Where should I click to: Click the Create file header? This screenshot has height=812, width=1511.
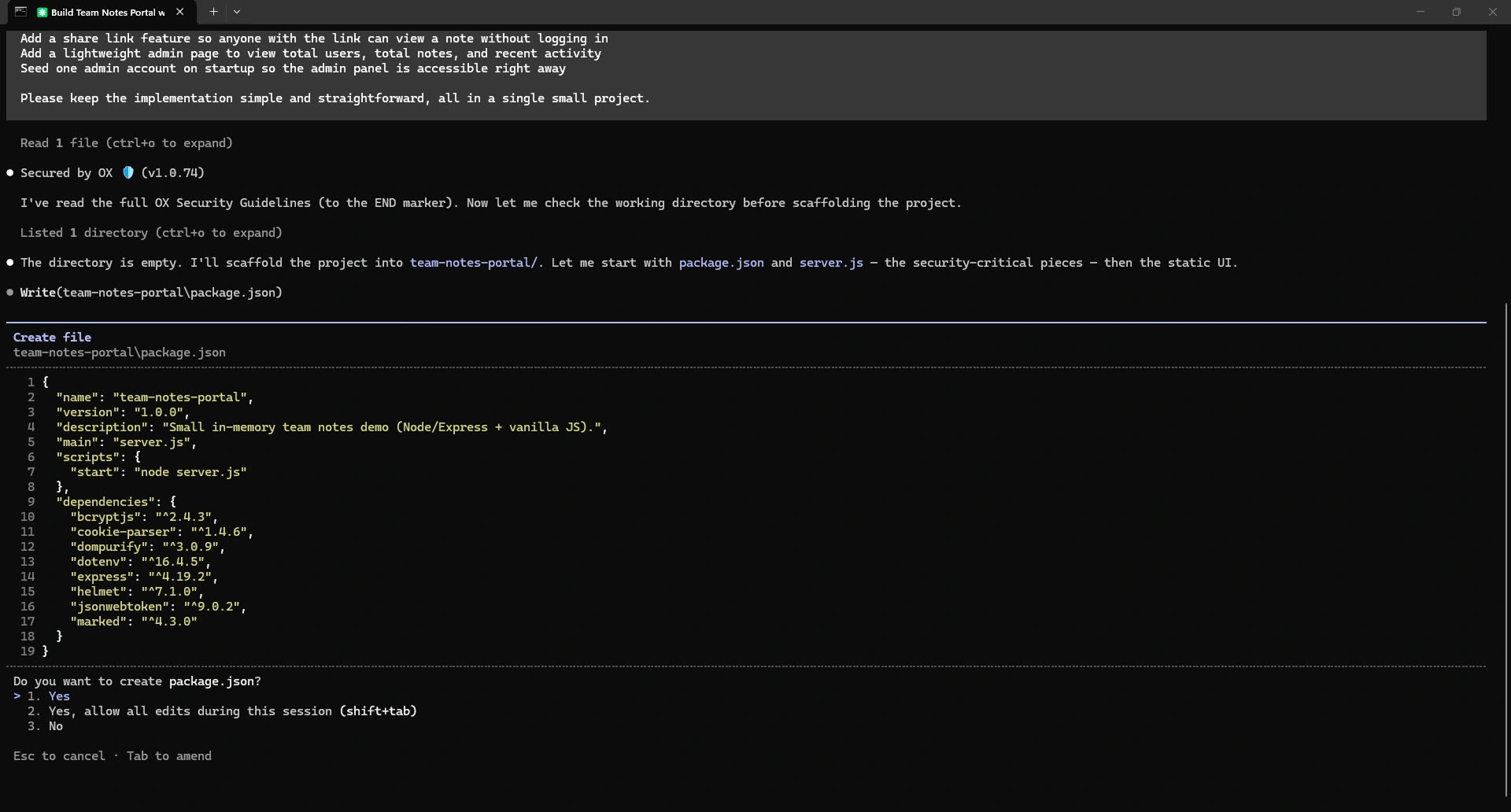52,338
